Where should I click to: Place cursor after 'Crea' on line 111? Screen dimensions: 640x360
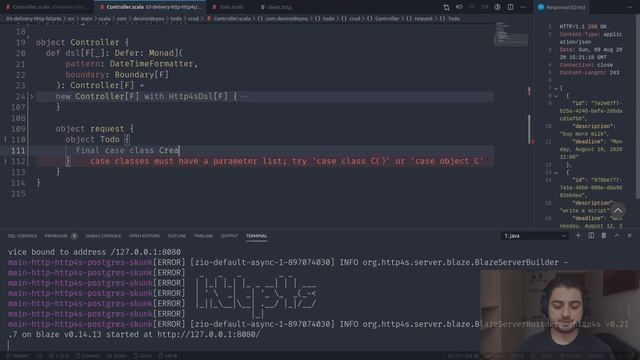(x=180, y=150)
